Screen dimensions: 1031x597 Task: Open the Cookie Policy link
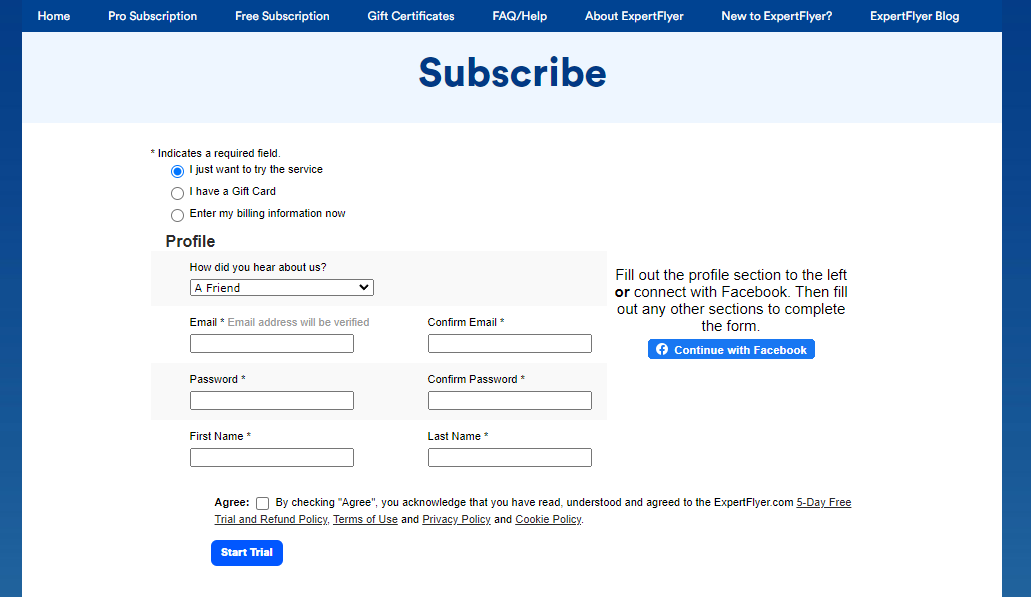548,519
